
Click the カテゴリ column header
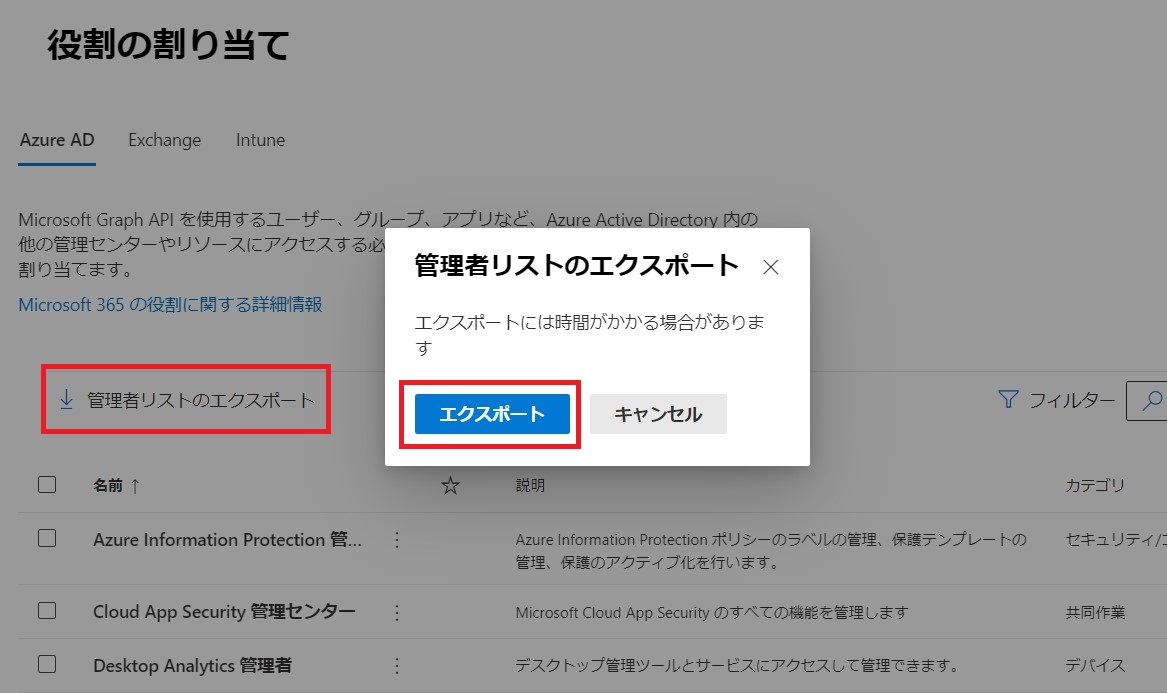coord(1095,485)
